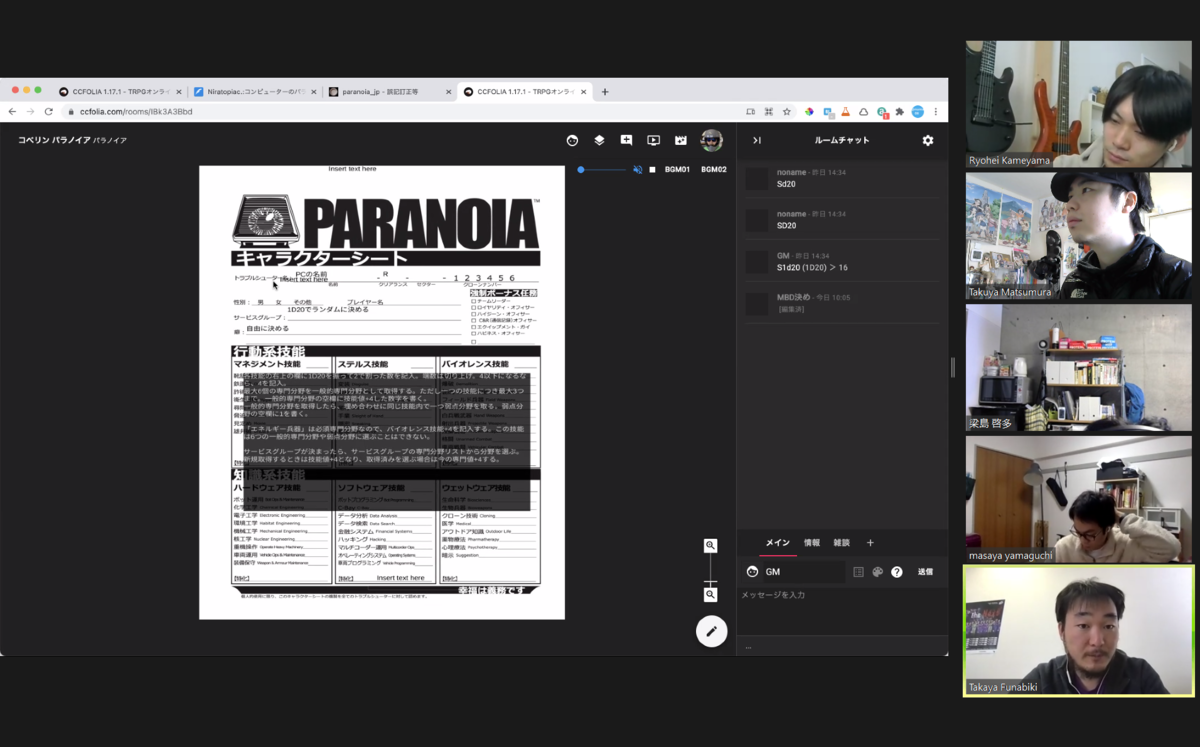The image size is (1200, 747).
Task: Check the チームリーダー checkbox on sheet
Action: (474, 300)
